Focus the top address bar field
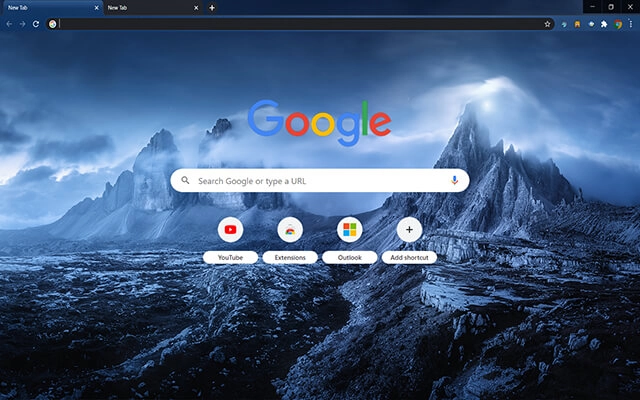Image resolution: width=640 pixels, height=400 pixels. pyautogui.click(x=300, y=24)
